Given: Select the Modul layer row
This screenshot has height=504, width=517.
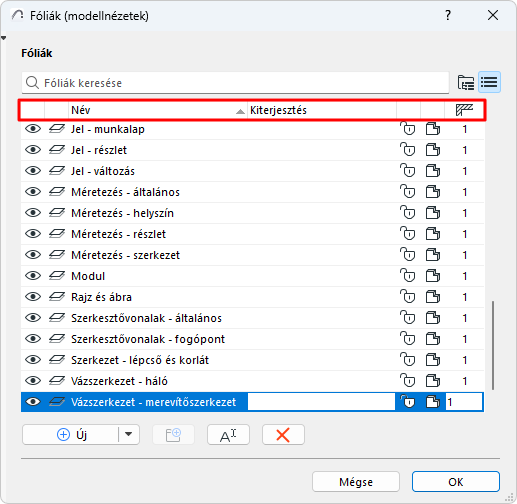Looking at the screenshot, I should pos(252,276).
